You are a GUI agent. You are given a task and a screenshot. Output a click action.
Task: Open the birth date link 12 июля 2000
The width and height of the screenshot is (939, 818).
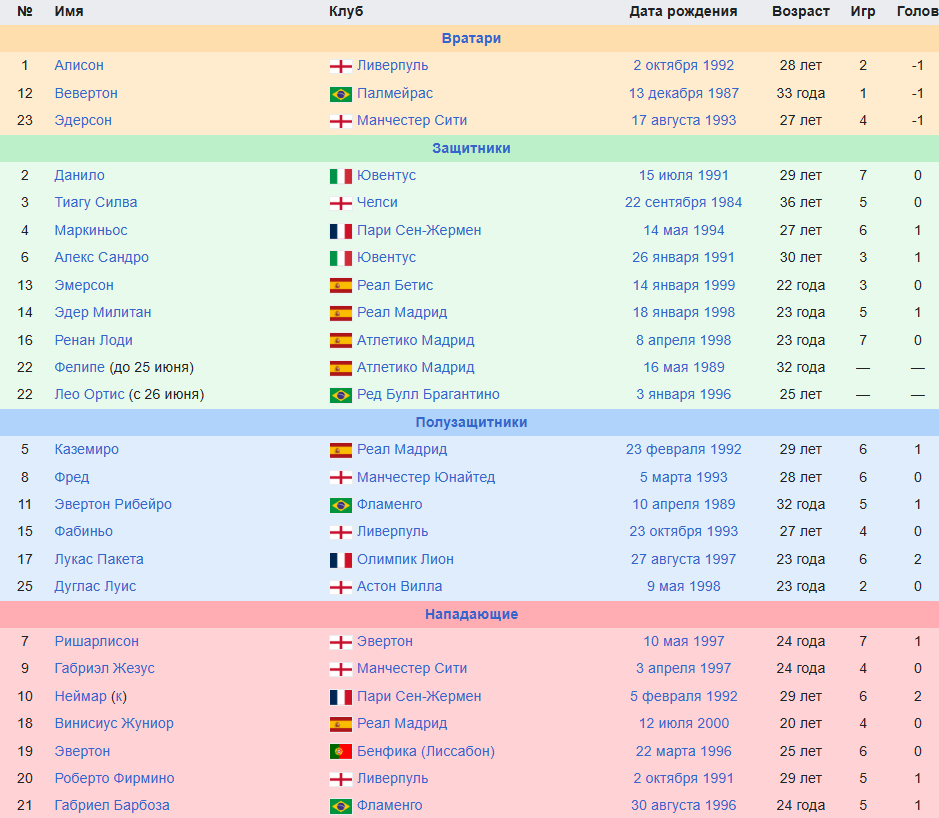coord(684,723)
